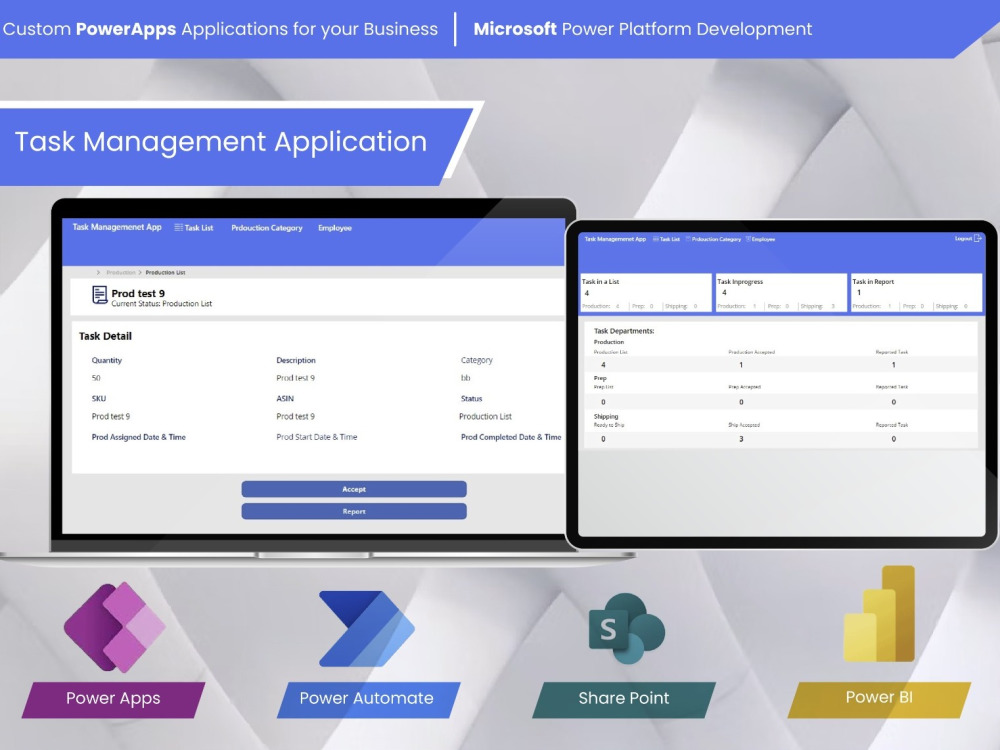Click the Category field label
The image size is (1000, 750).
[476, 360]
